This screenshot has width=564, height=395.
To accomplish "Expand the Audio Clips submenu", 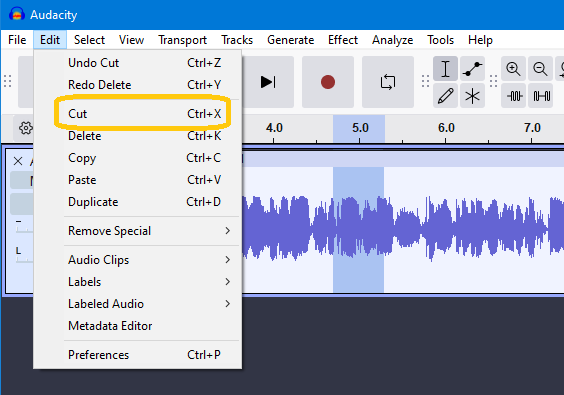I will (137, 260).
